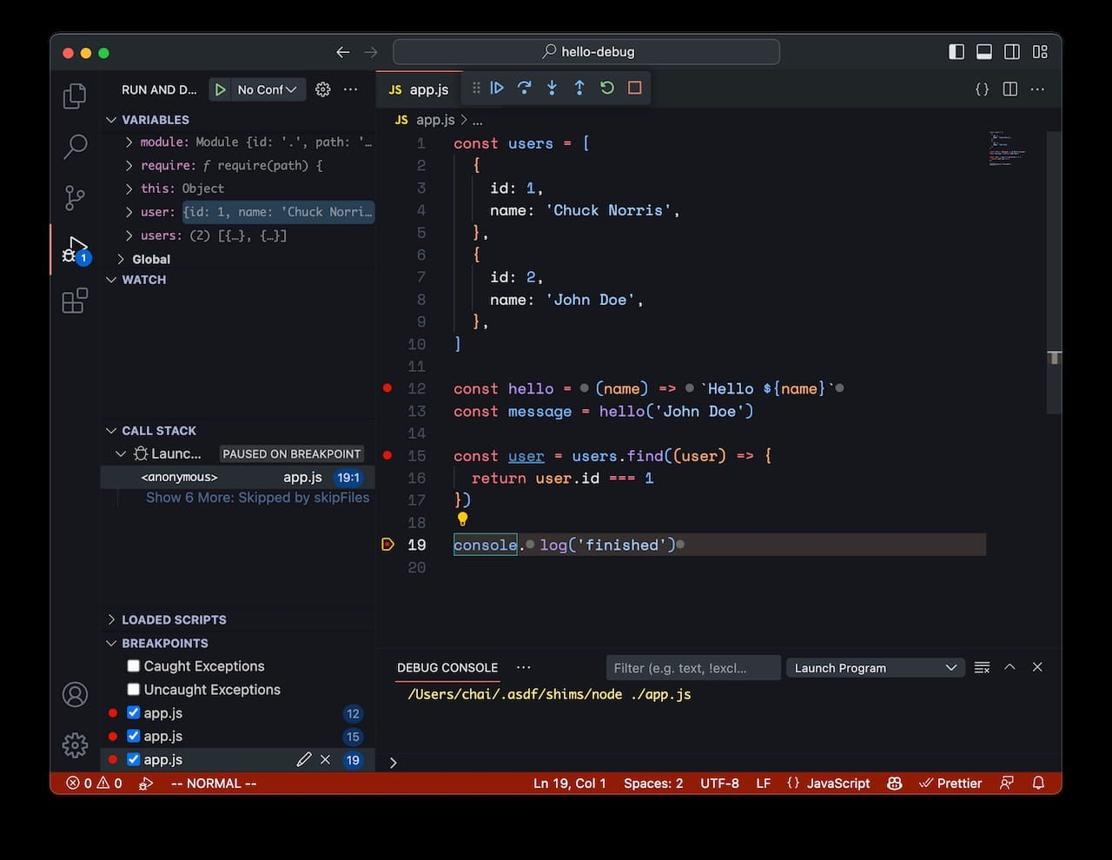Expand the Global scope
The height and width of the screenshot is (860, 1112).
point(121,259)
